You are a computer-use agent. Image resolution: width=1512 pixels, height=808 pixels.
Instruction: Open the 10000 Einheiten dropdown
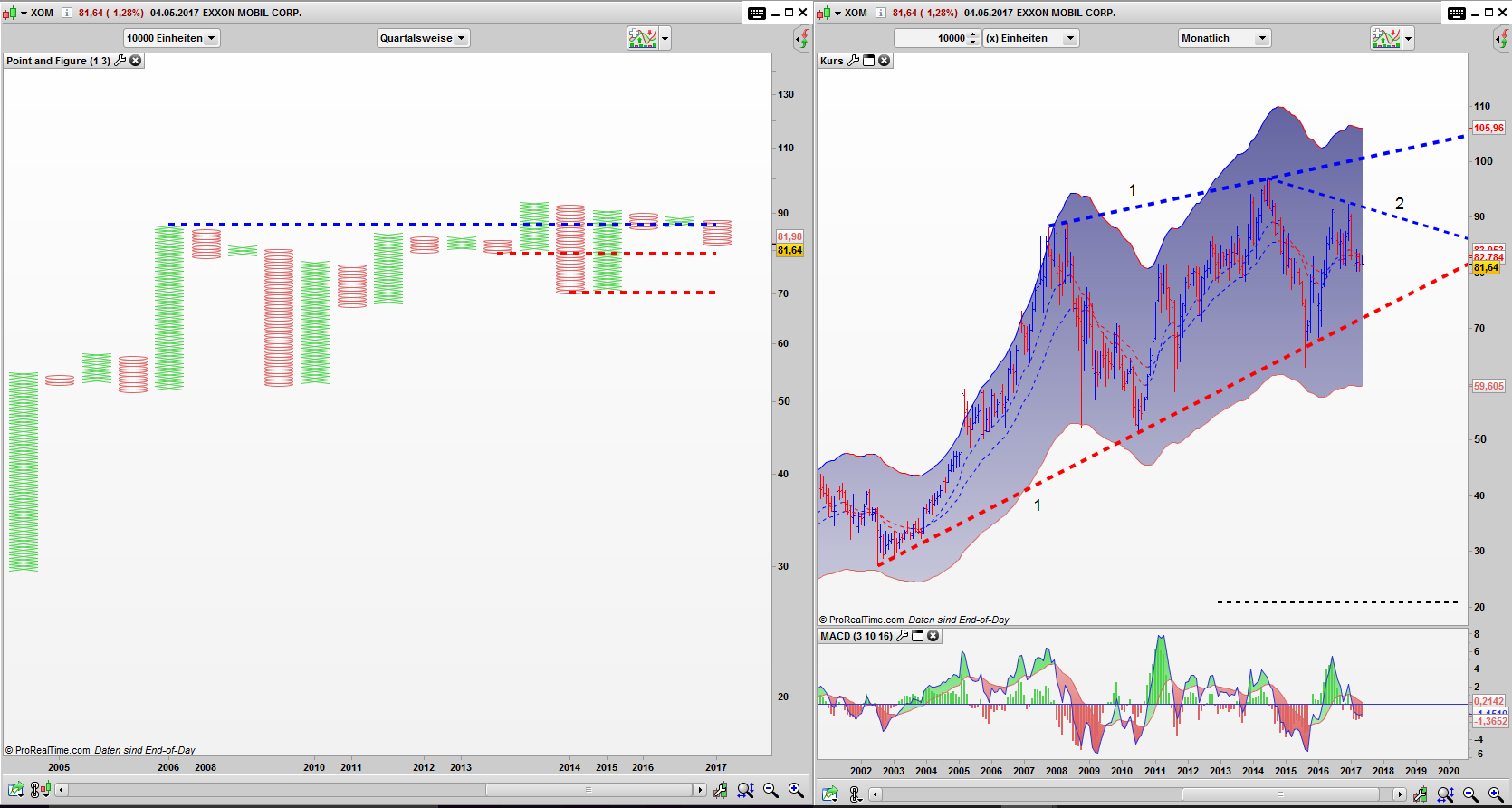click(x=171, y=38)
